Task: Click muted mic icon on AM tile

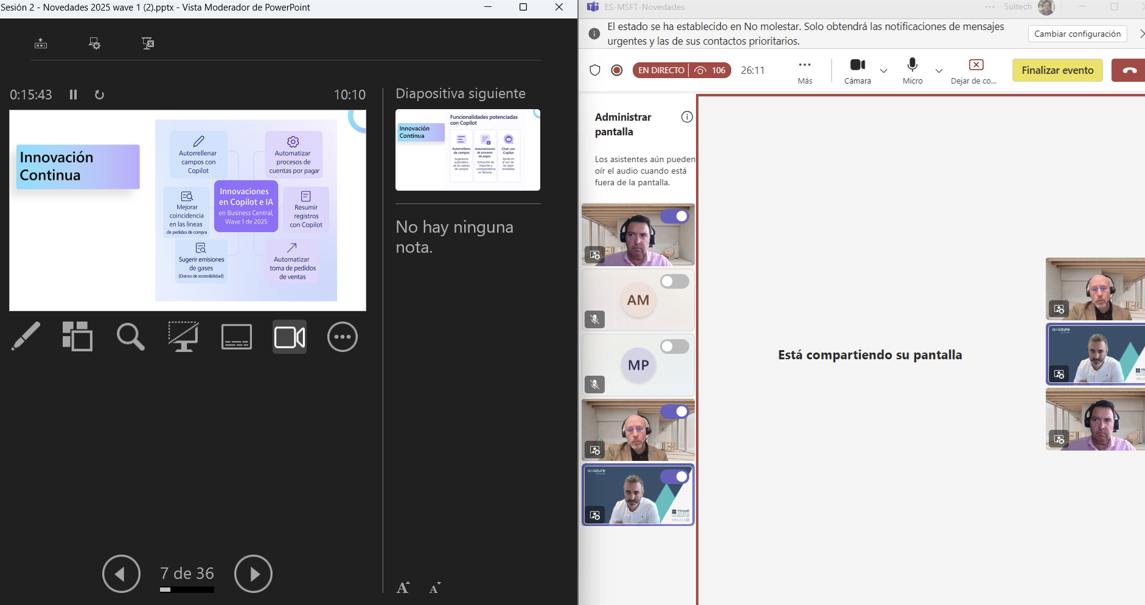Action: click(594, 319)
